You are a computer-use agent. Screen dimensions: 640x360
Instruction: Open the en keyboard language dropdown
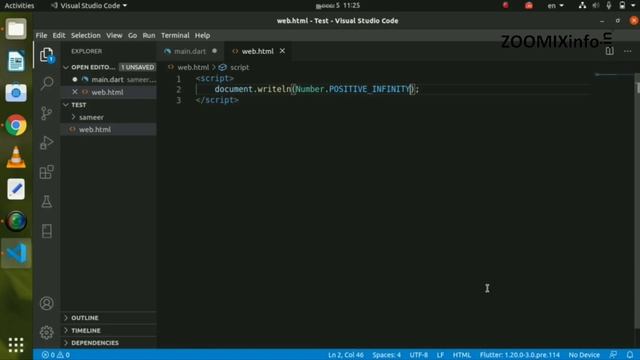click(555, 5)
